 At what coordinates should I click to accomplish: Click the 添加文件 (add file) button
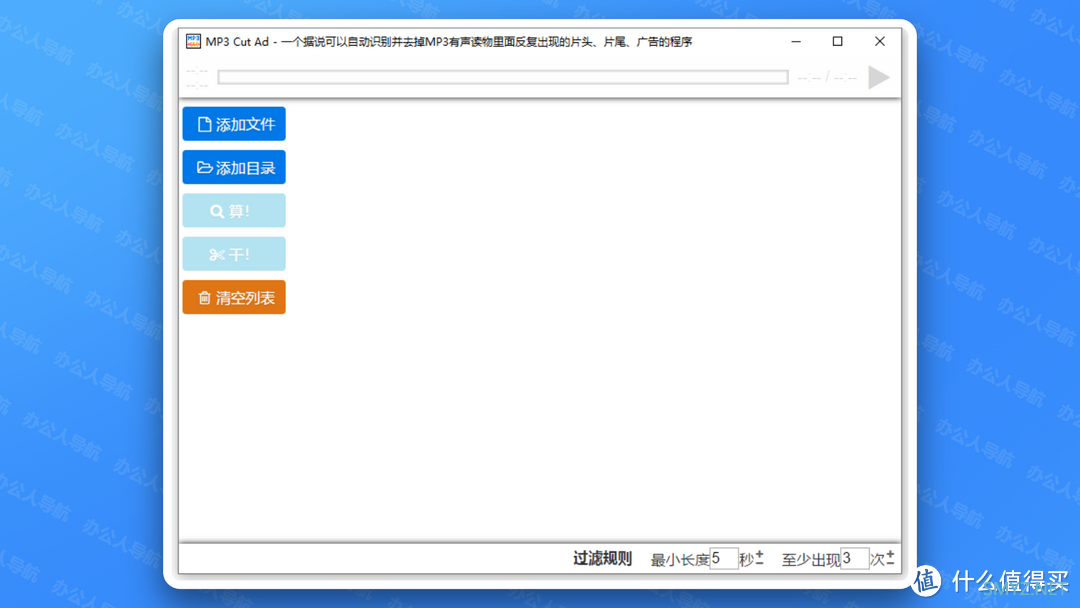(x=234, y=124)
